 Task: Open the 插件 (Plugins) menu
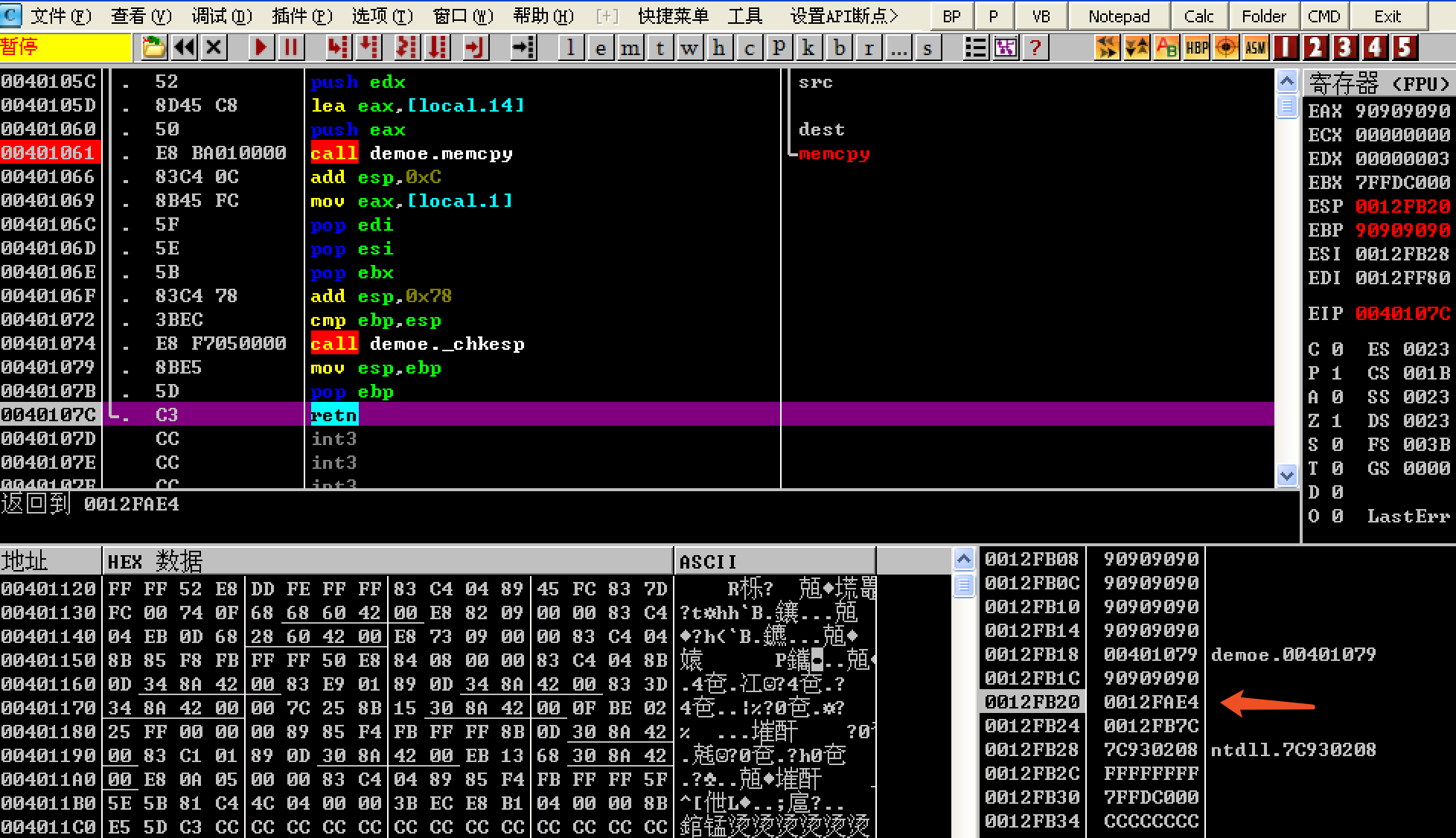[x=301, y=16]
